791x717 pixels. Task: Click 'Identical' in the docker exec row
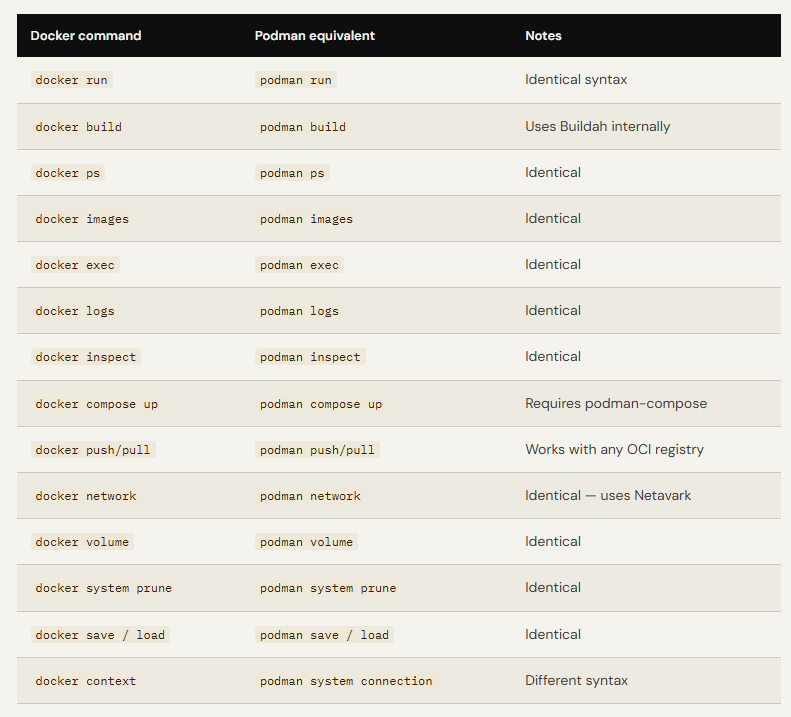pyautogui.click(x=553, y=264)
